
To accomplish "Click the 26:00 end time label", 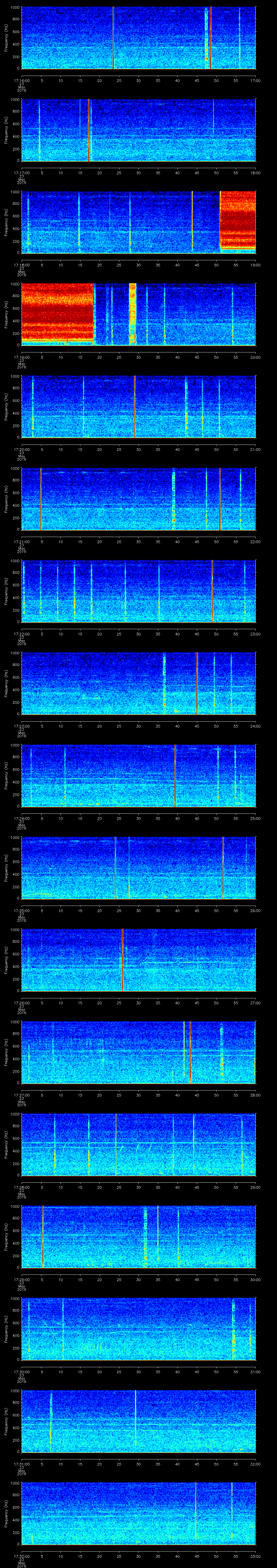I will click(x=255, y=910).
